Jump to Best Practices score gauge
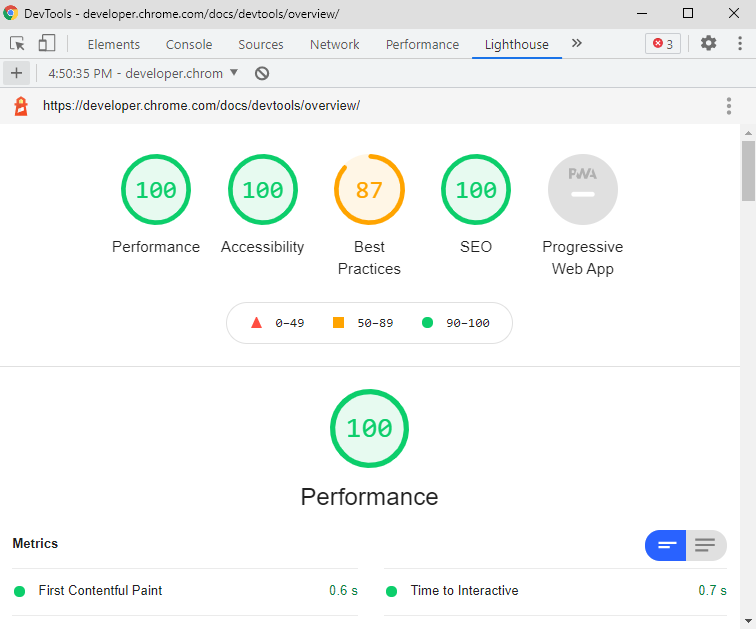Screen dimensions: 756x629 click(369, 190)
